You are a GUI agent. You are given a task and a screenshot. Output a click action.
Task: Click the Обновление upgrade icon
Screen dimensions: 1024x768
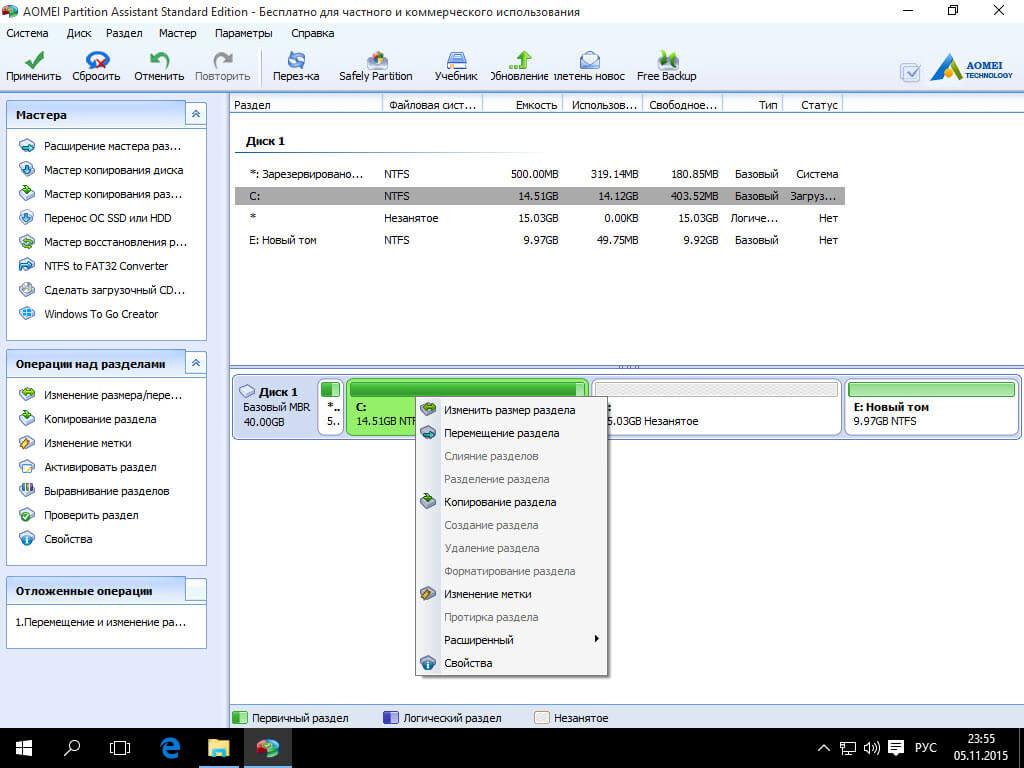tap(519, 66)
